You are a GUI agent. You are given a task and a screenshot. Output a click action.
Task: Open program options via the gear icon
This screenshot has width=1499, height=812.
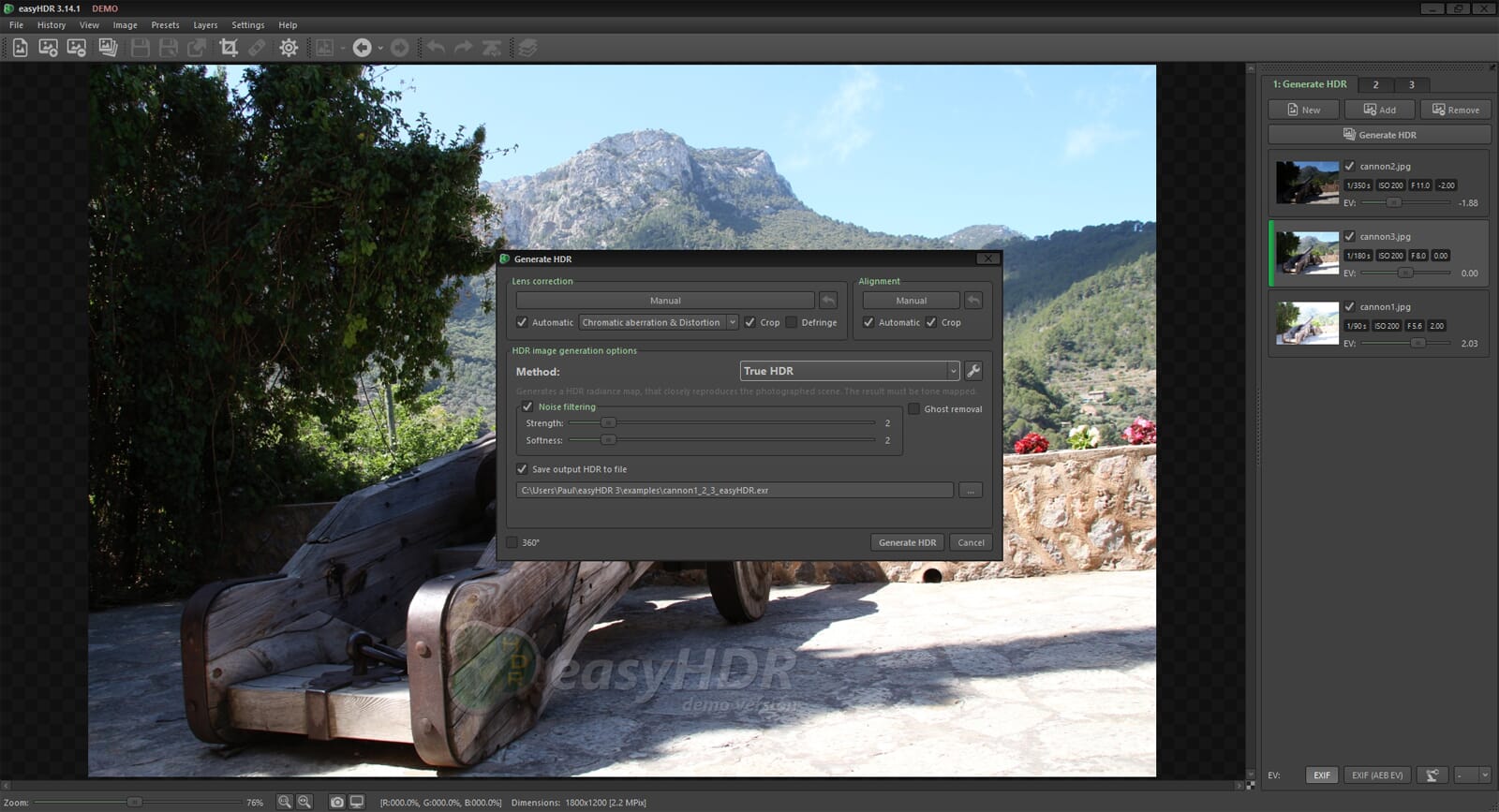coord(289,48)
